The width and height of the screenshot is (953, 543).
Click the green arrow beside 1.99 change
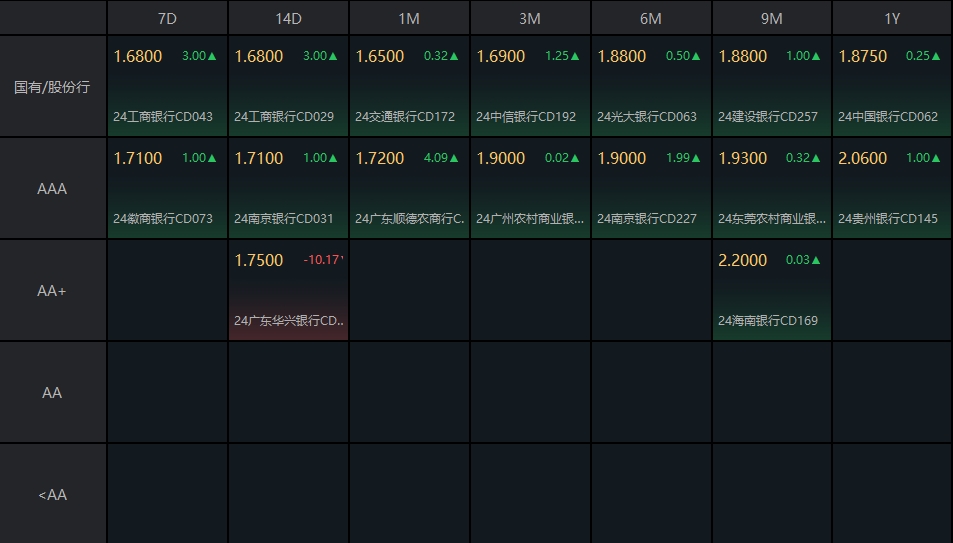point(697,158)
